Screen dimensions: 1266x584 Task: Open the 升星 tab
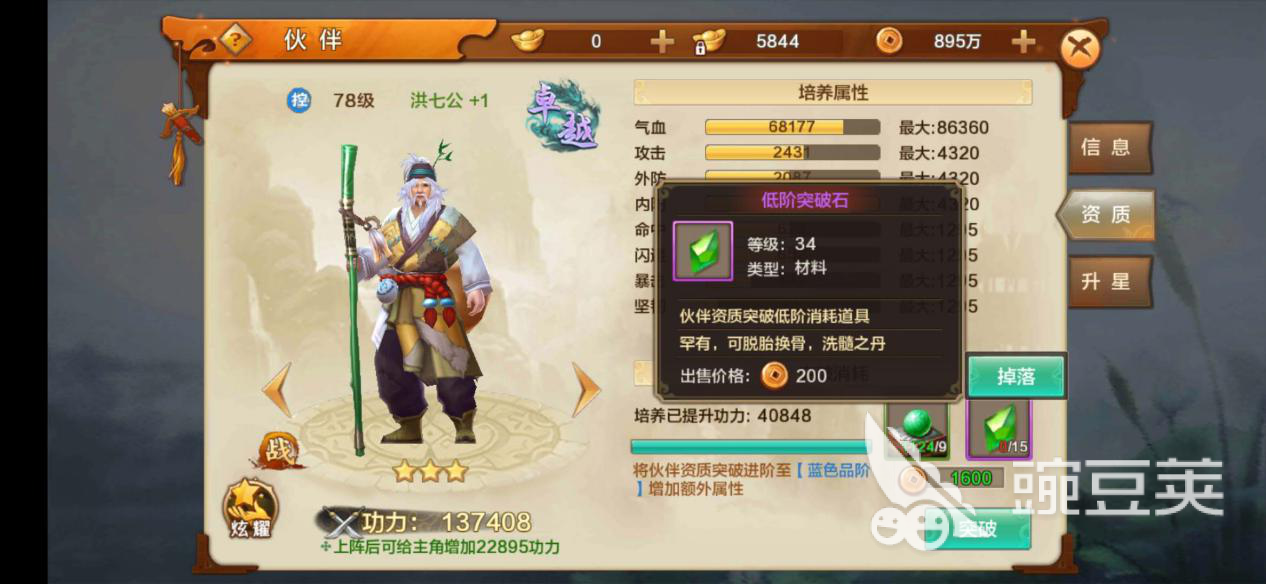(1109, 282)
